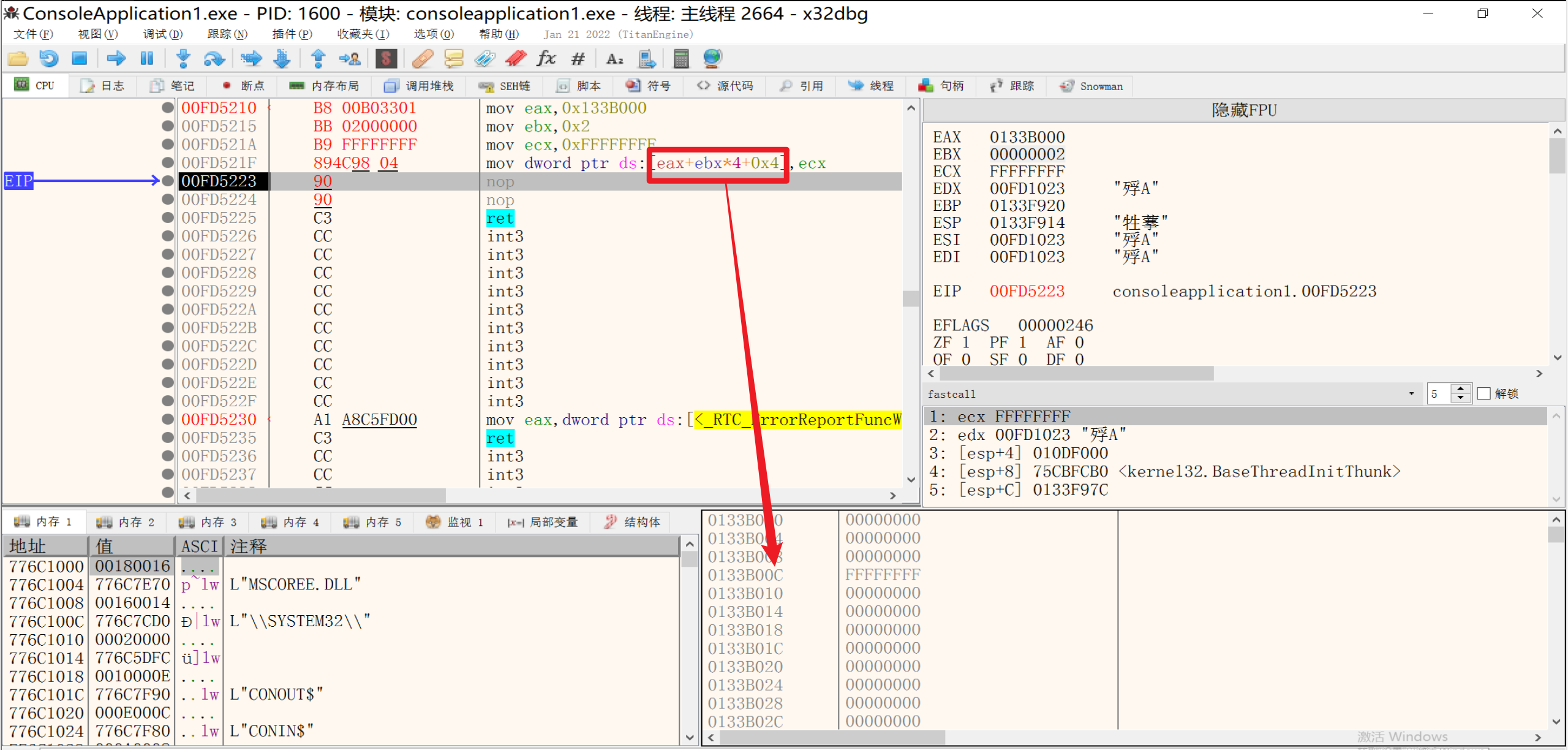Switch to the 内存 2 dump tab
This screenshot has width=1568, height=750.
tap(126, 522)
